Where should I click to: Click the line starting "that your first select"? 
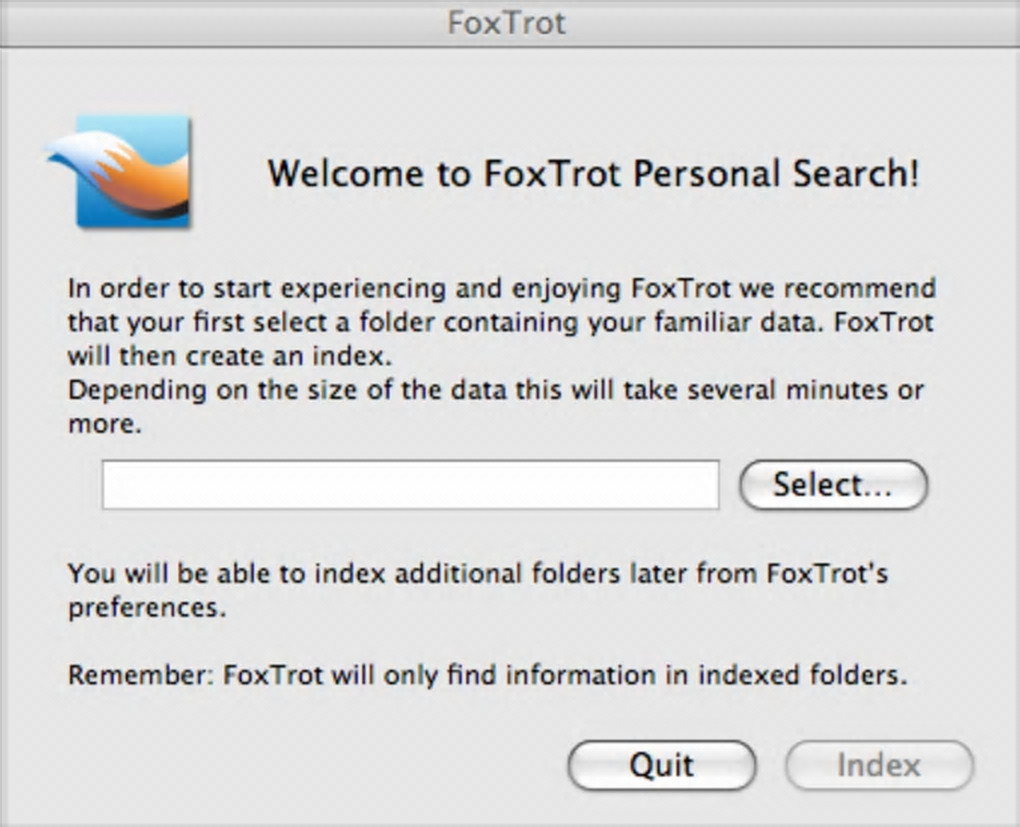click(499, 323)
